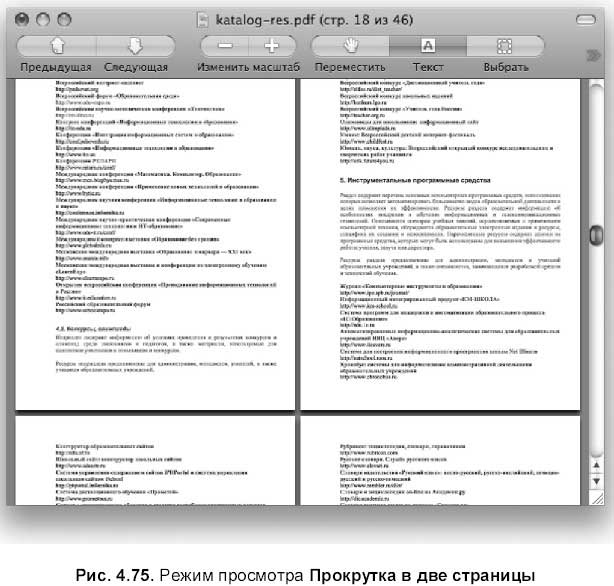
Task: Toggle toolbar visibility with the pill button
Action: pos(586,19)
